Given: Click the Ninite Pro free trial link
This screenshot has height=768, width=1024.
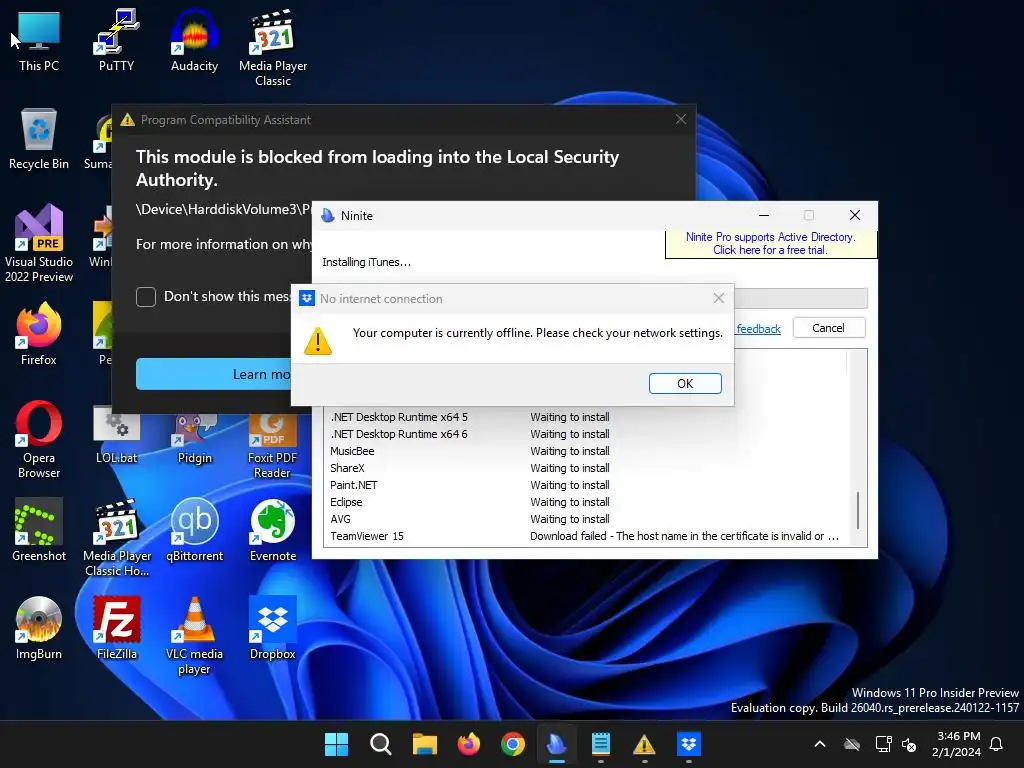Looking at the screenshot, I should (770, 244).
